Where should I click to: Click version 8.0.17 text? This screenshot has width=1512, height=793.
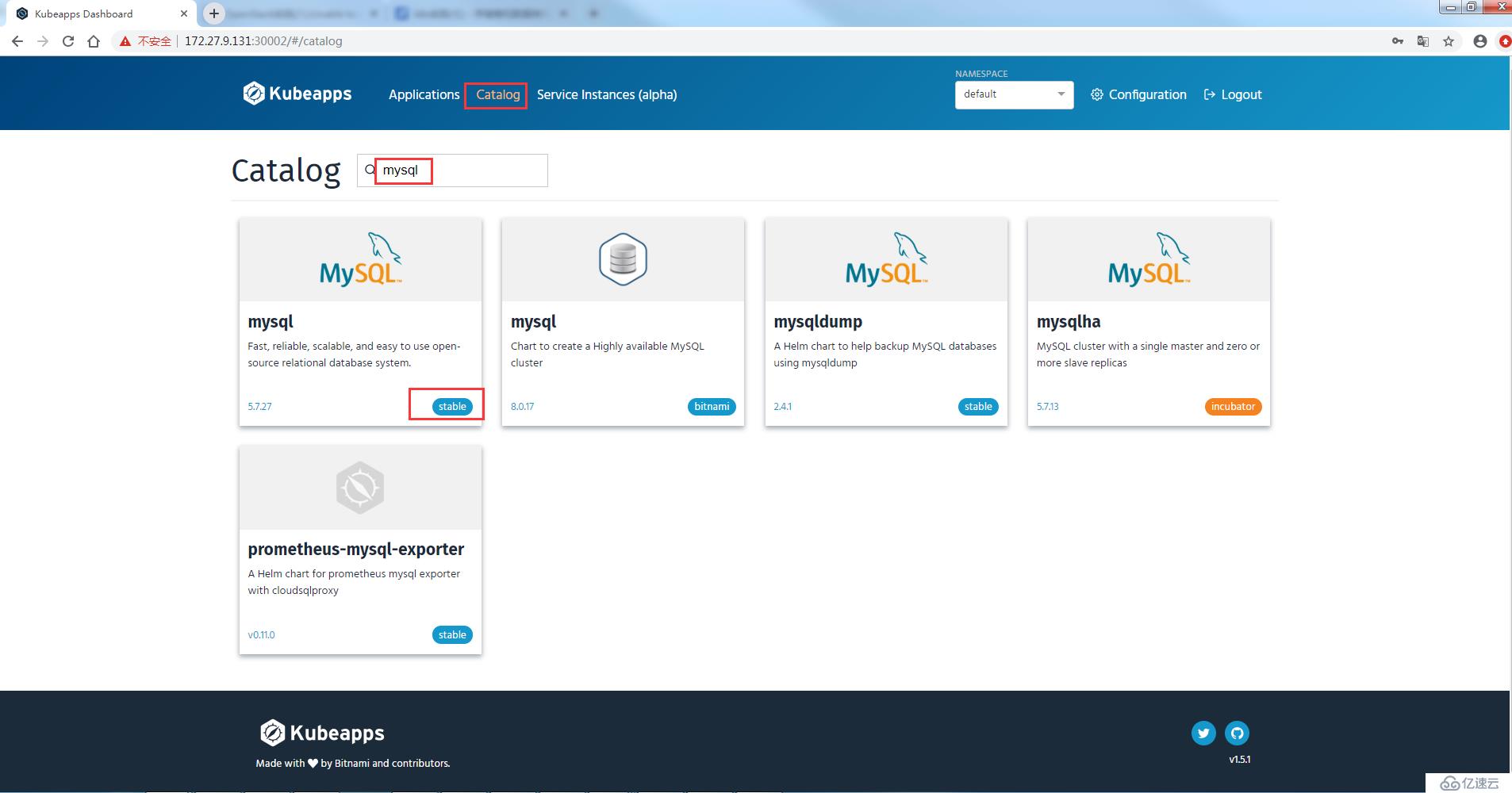[x=522, y=407]
